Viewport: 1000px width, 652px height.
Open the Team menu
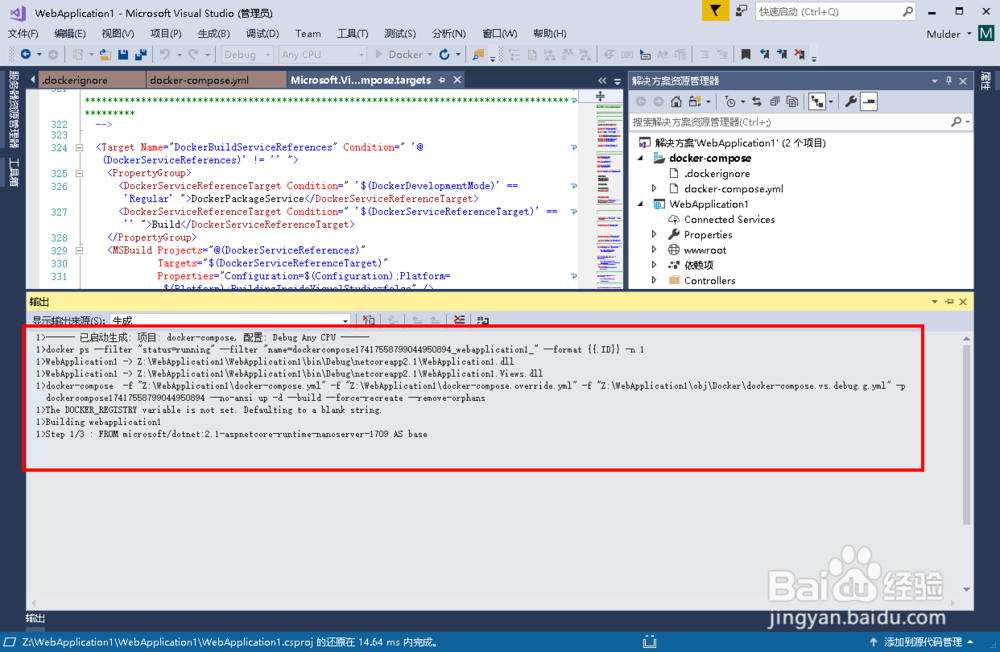(x=308, y=34)
